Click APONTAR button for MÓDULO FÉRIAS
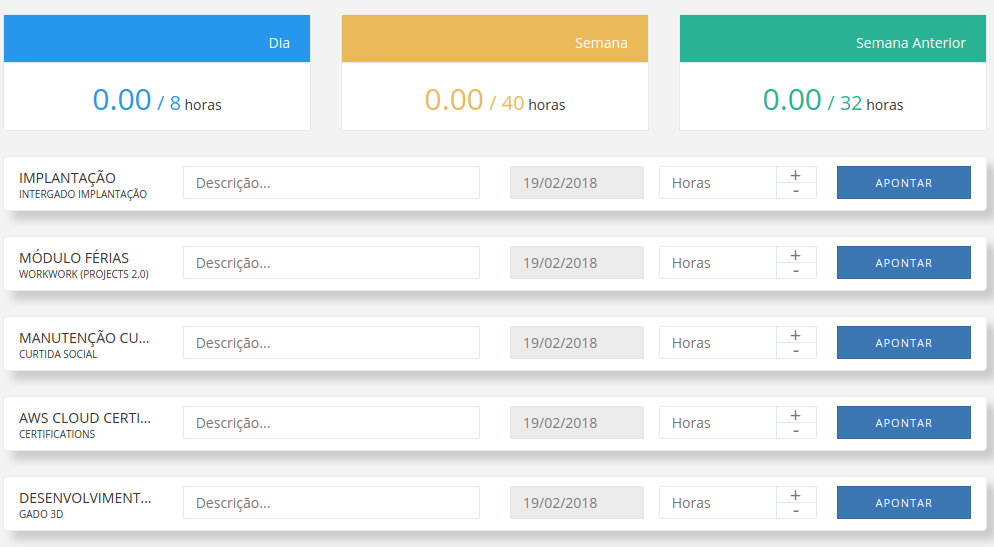Image resolution: width=994 pixels, height=547 pixels. (x=903, y=262)
